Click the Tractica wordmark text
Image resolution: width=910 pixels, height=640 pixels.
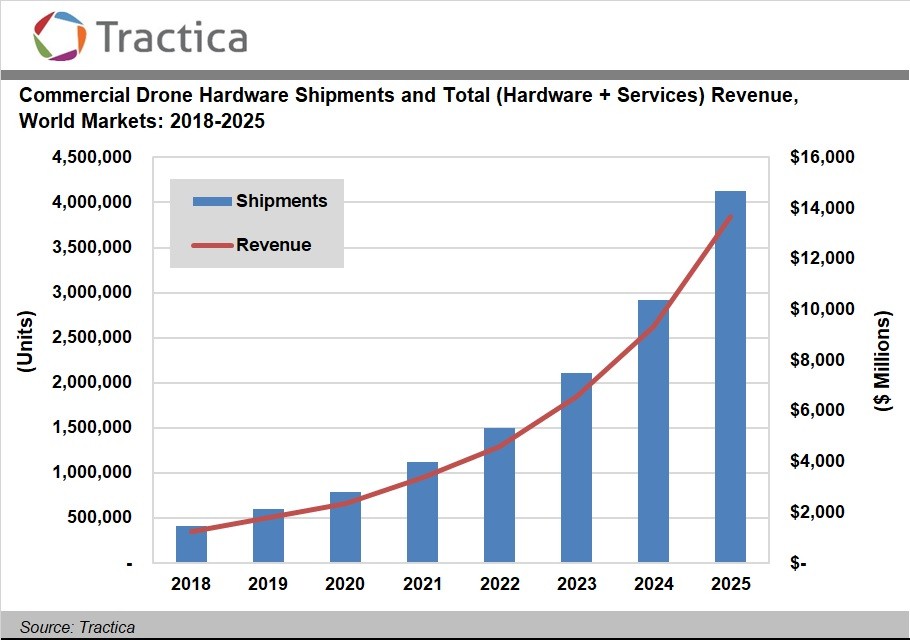pyautogui.click(x=172, y=37)
